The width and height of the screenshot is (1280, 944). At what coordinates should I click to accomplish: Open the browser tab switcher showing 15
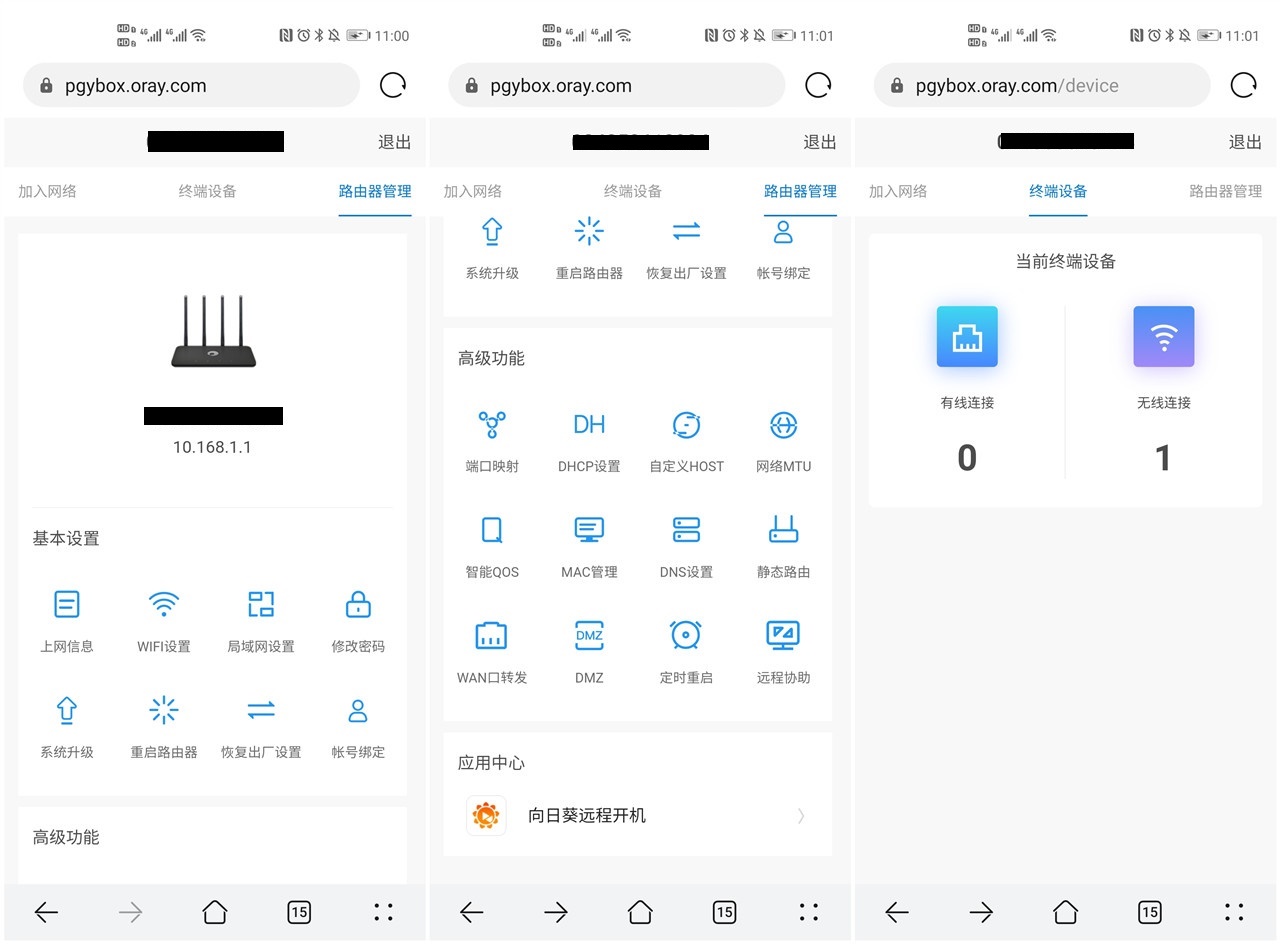(x=298, y=912)
